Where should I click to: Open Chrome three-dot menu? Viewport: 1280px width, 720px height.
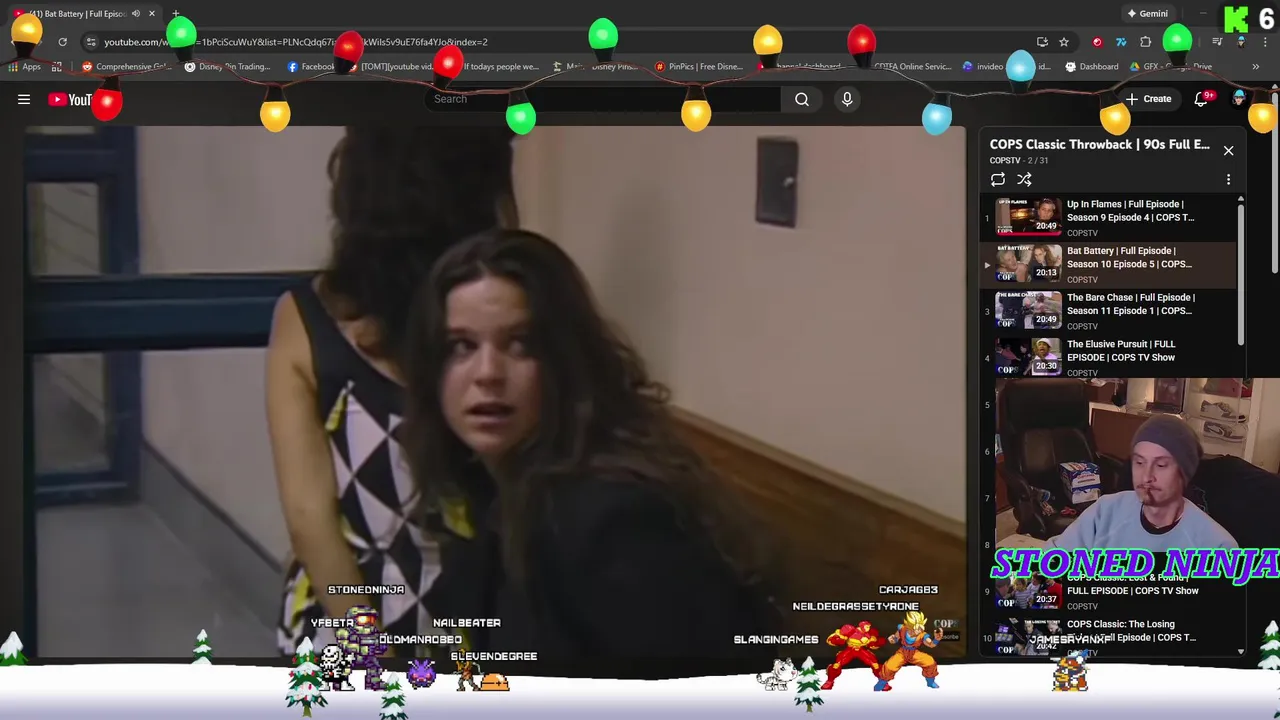1265,42
